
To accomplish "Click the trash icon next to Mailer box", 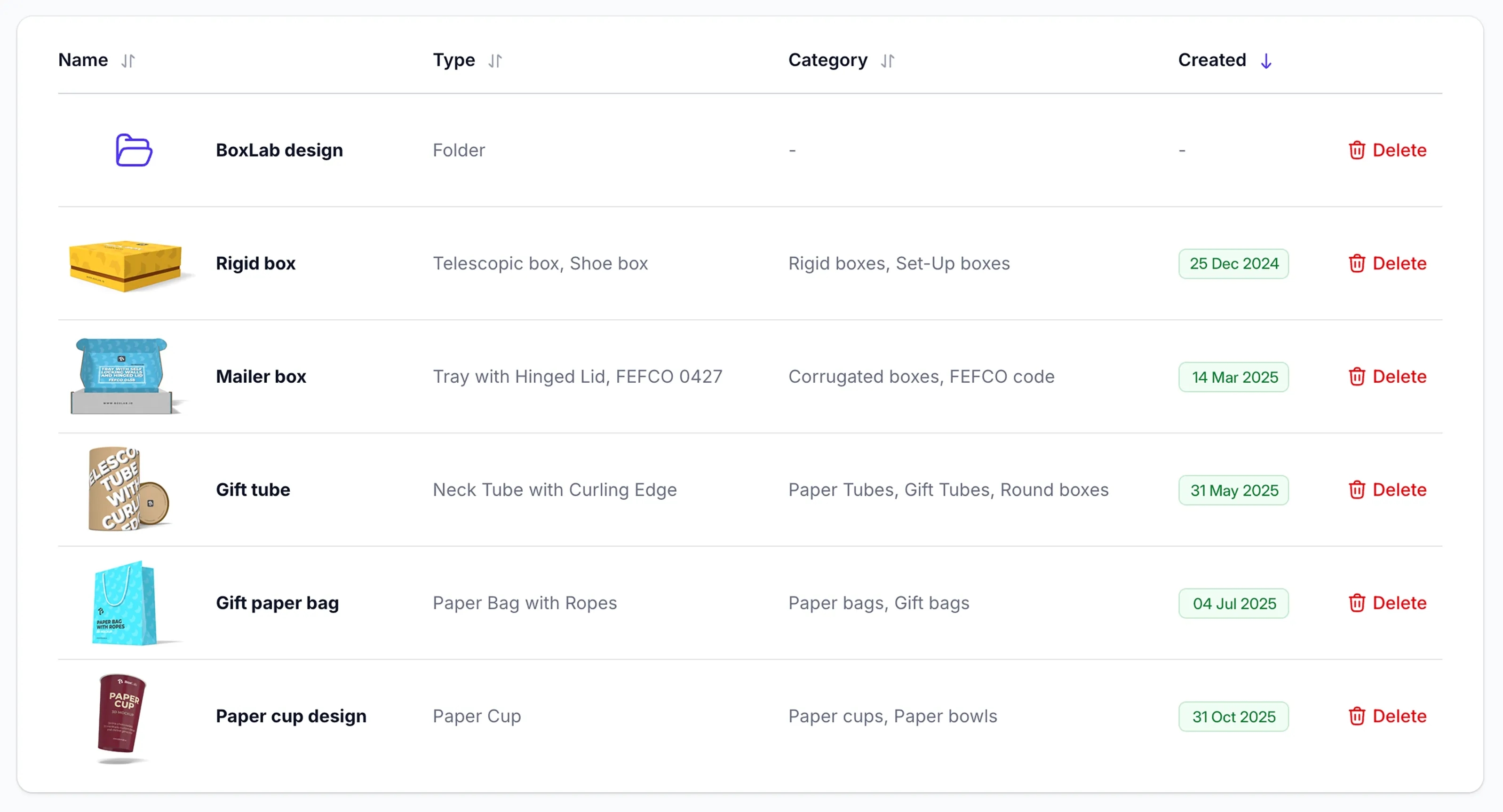I will [x=1357, y=377].
